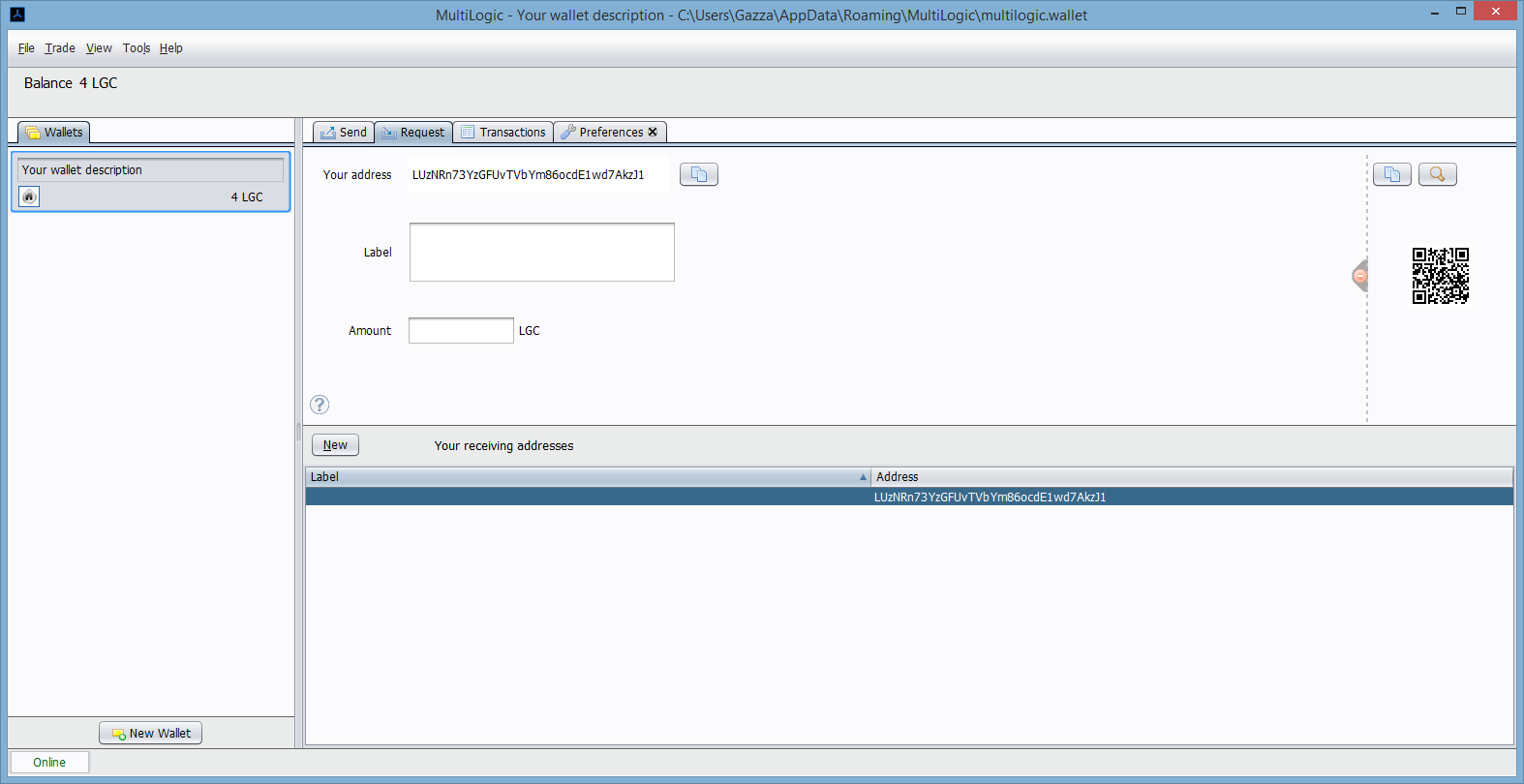Image resolution: width=1524 pixels, height=784 pixels.
Task: Click the Your address text field
Action: (537, 175)
